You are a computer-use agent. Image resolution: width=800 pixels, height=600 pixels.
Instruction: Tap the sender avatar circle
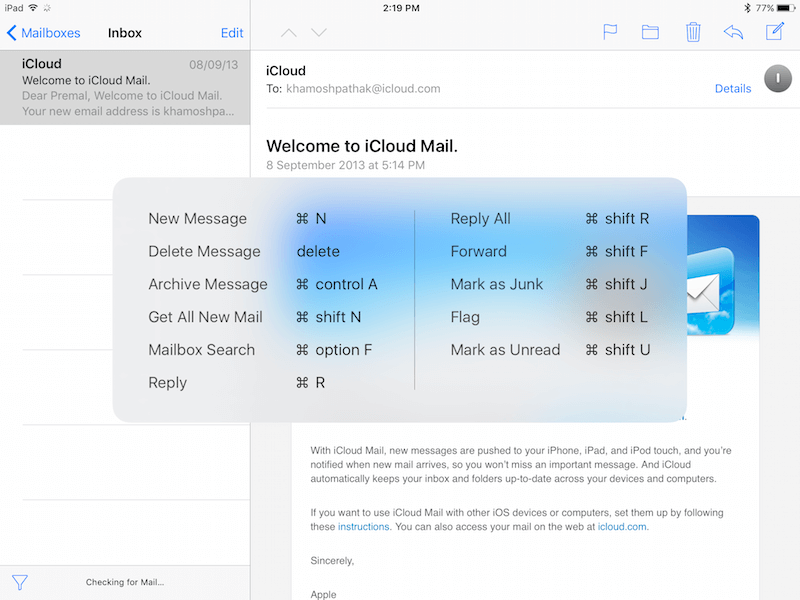(777, 79)
